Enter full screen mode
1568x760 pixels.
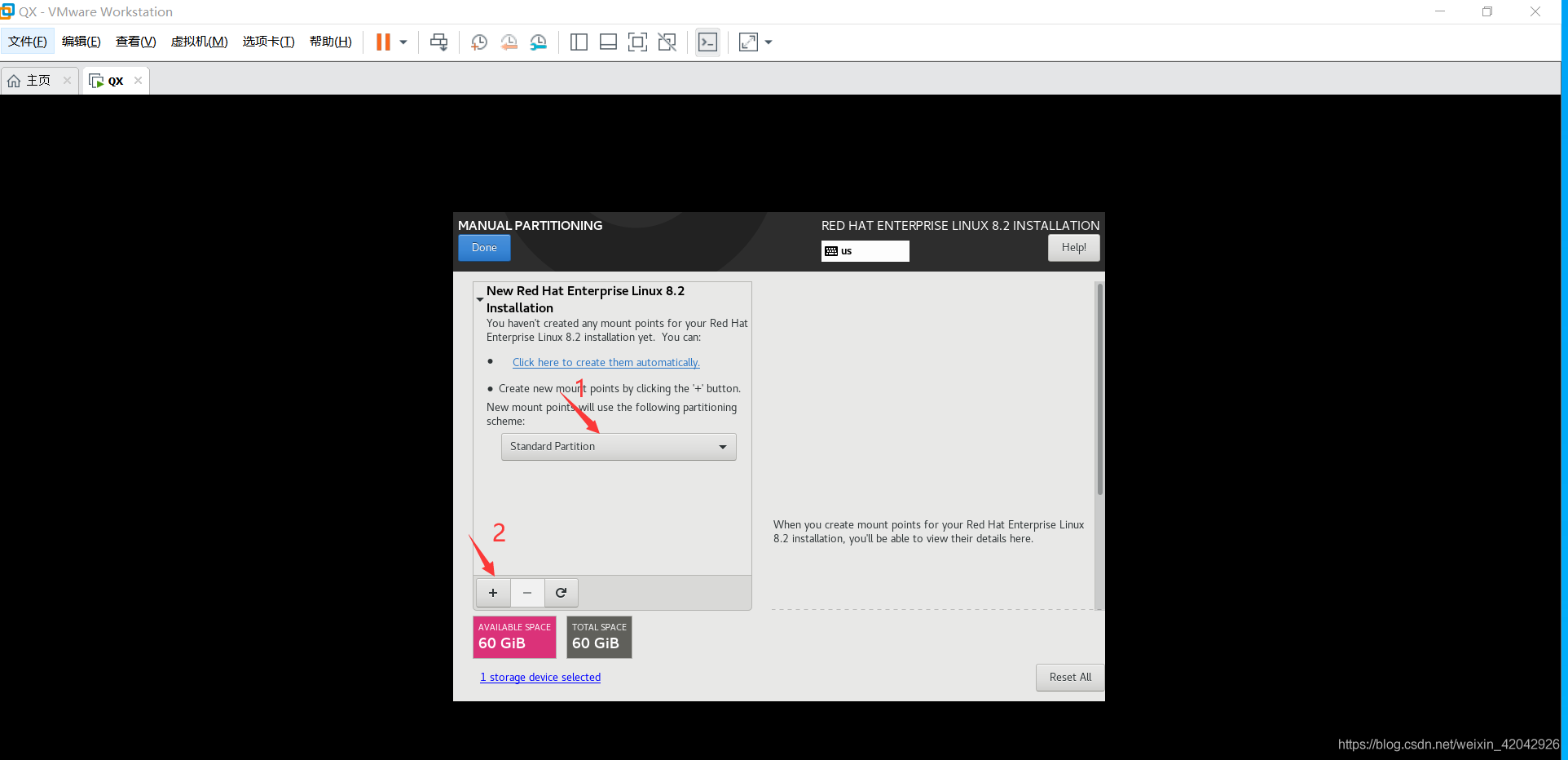(637, 42)
